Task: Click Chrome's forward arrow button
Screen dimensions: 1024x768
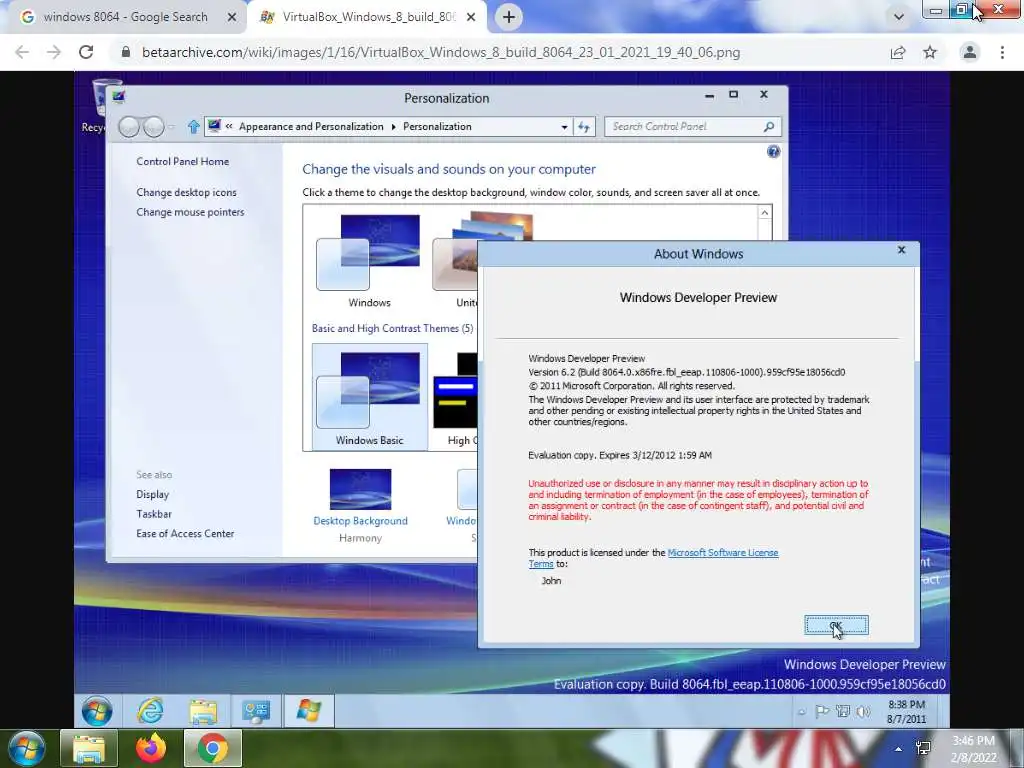Action: pyautogui.click(x=54, y=52)
